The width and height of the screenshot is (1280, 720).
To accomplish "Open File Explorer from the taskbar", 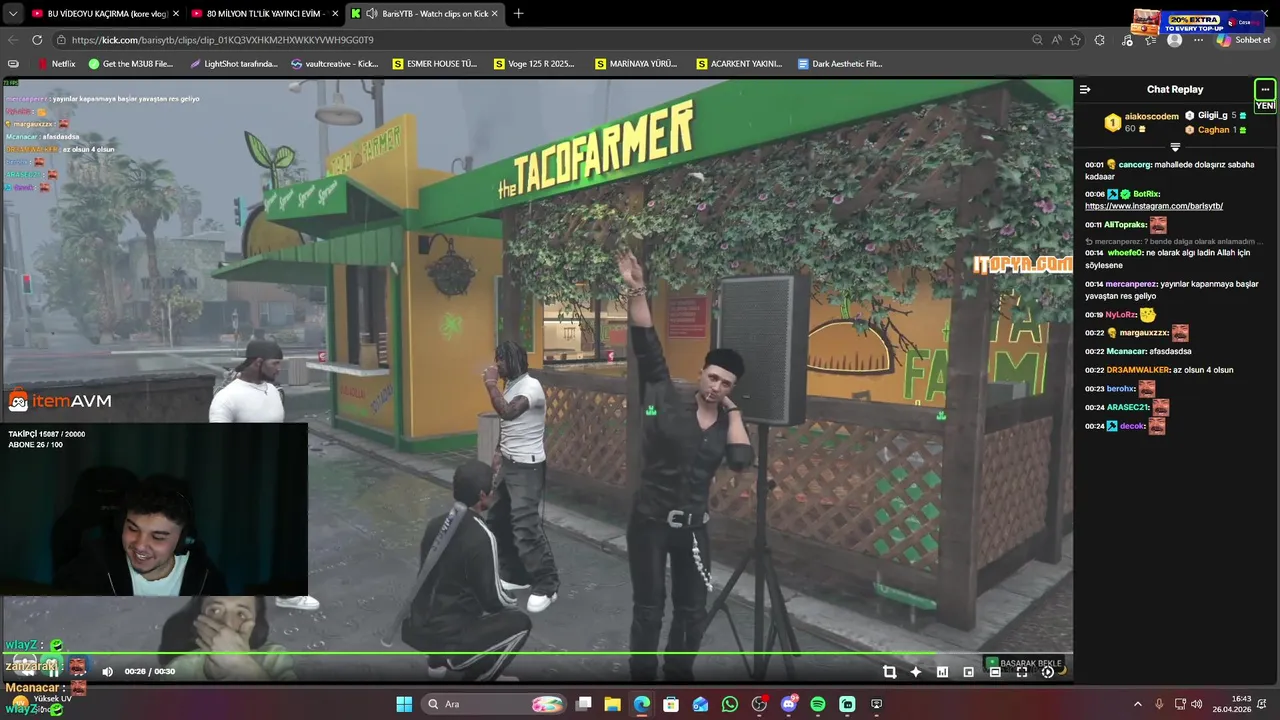I will tap(612, 704).
